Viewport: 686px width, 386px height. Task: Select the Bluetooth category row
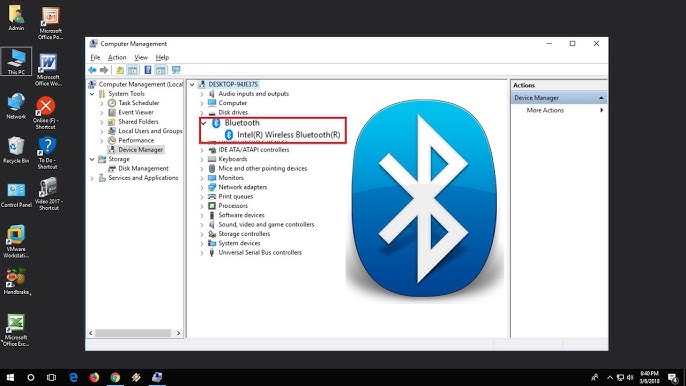click(x=242, y=123)
